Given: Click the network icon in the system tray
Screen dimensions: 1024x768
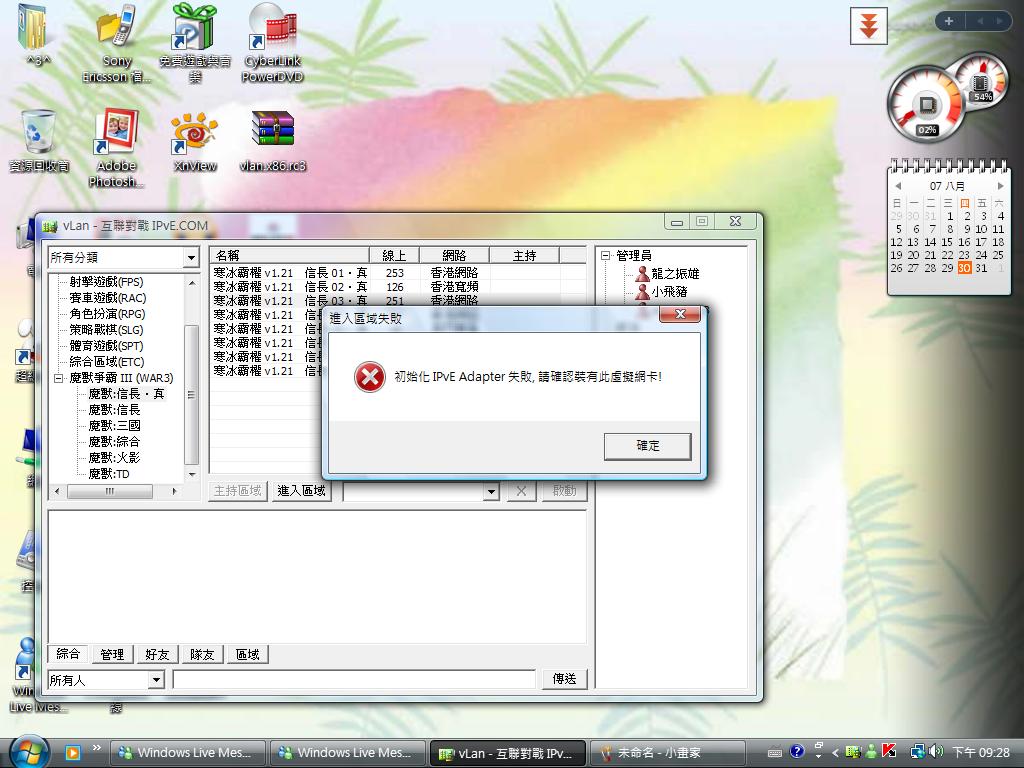Looking at the screenshot, I should pos(917,751).
